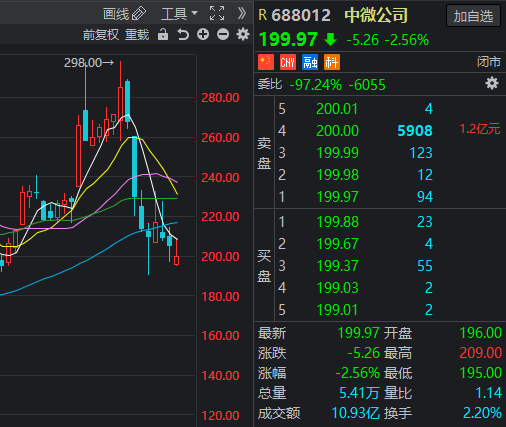The height and width of the screenshot is (427, 506).
Task: Open the 工具 tools dropdown
Action: point(179,14)
